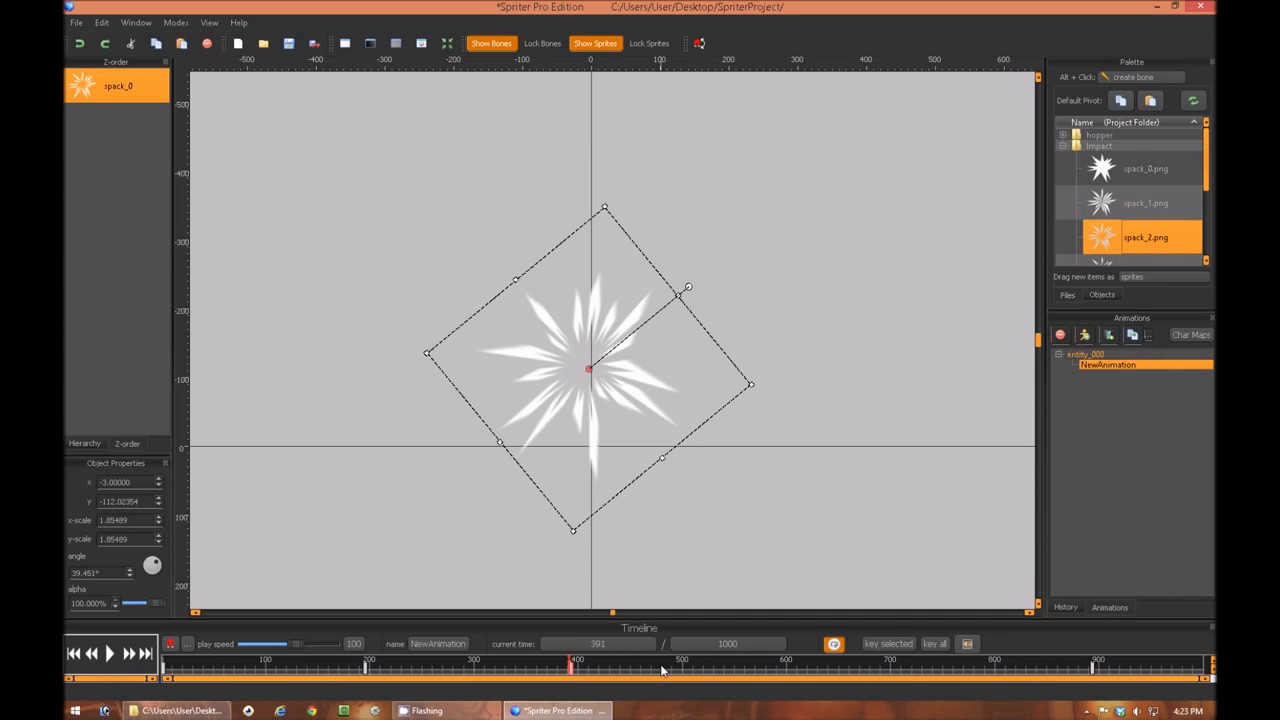Toggle Lock Bones

[542, 43]
